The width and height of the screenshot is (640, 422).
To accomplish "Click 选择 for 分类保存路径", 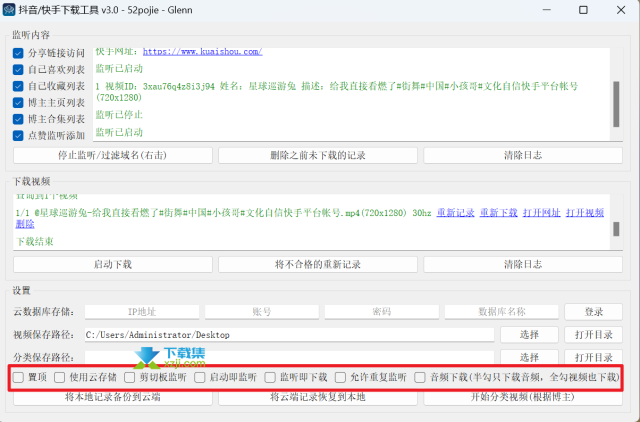I will point(529,358).
